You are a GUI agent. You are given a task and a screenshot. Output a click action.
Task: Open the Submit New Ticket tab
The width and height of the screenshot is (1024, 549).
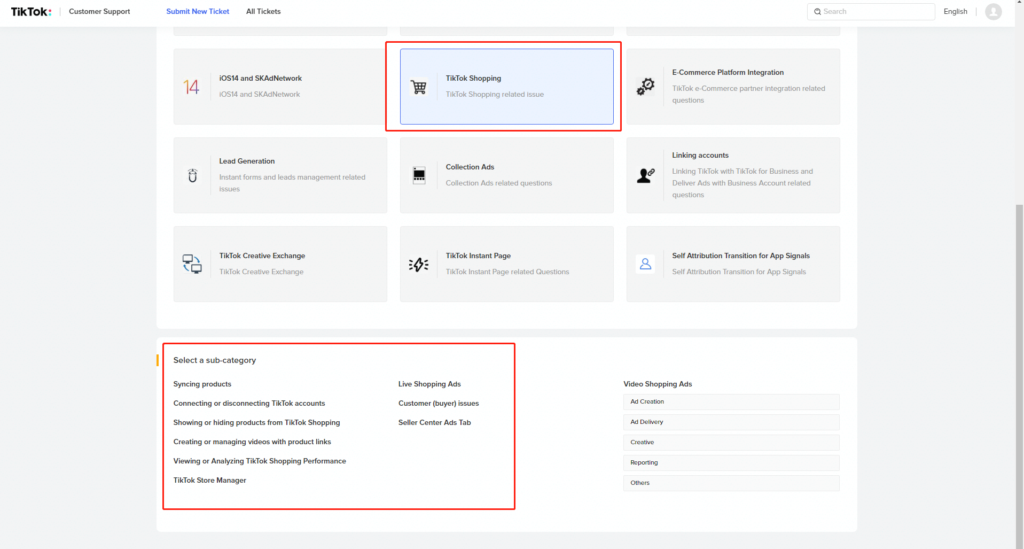(x=197, y=12)
